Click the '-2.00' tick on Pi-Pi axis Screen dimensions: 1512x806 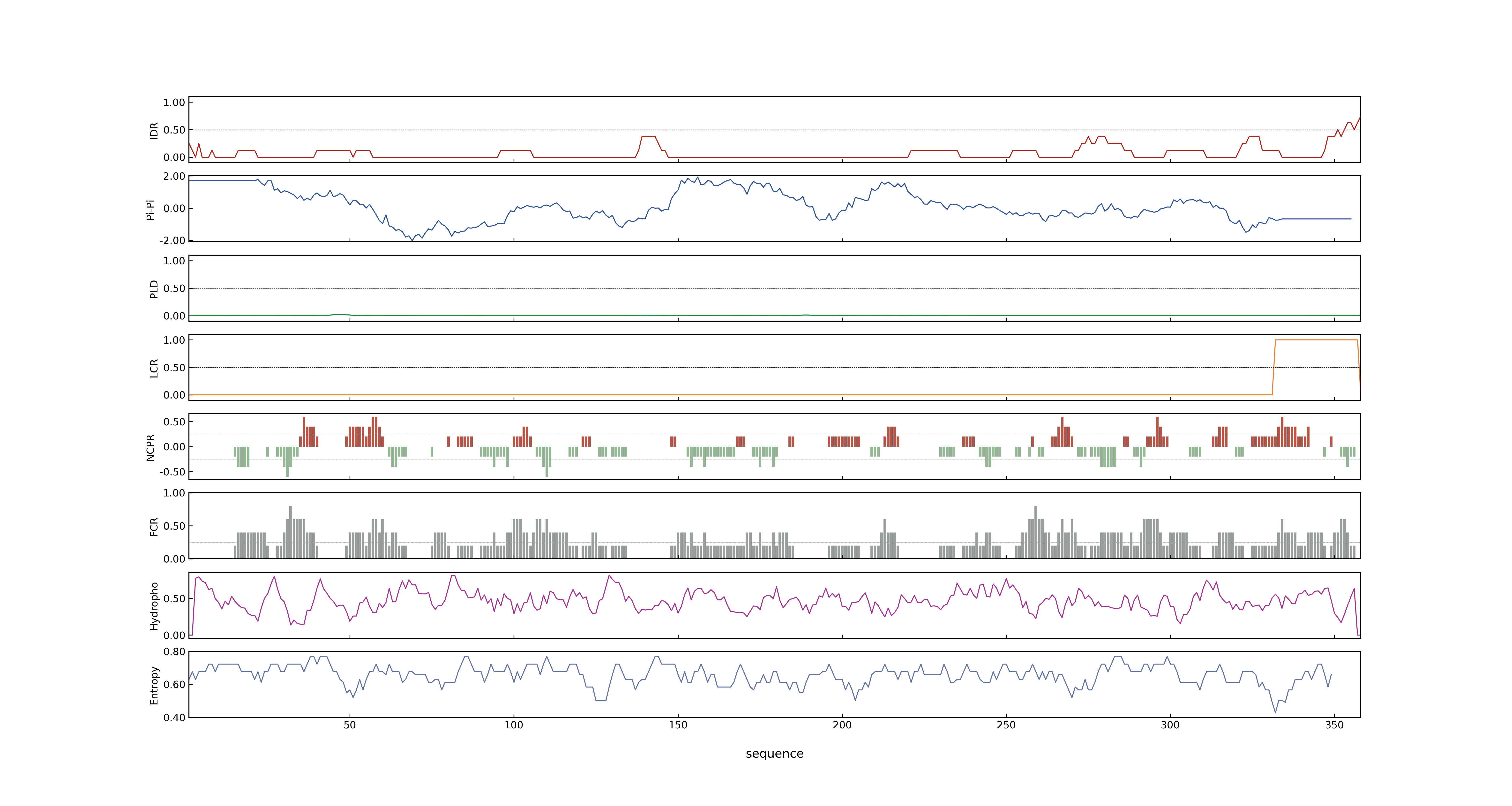(x=172, y=241)
